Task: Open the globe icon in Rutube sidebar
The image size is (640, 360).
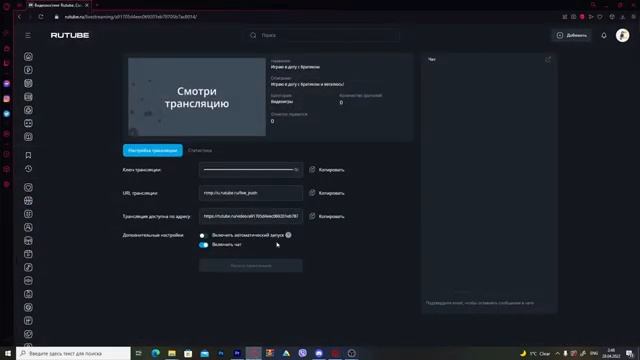Action: (x=28, y=200)
